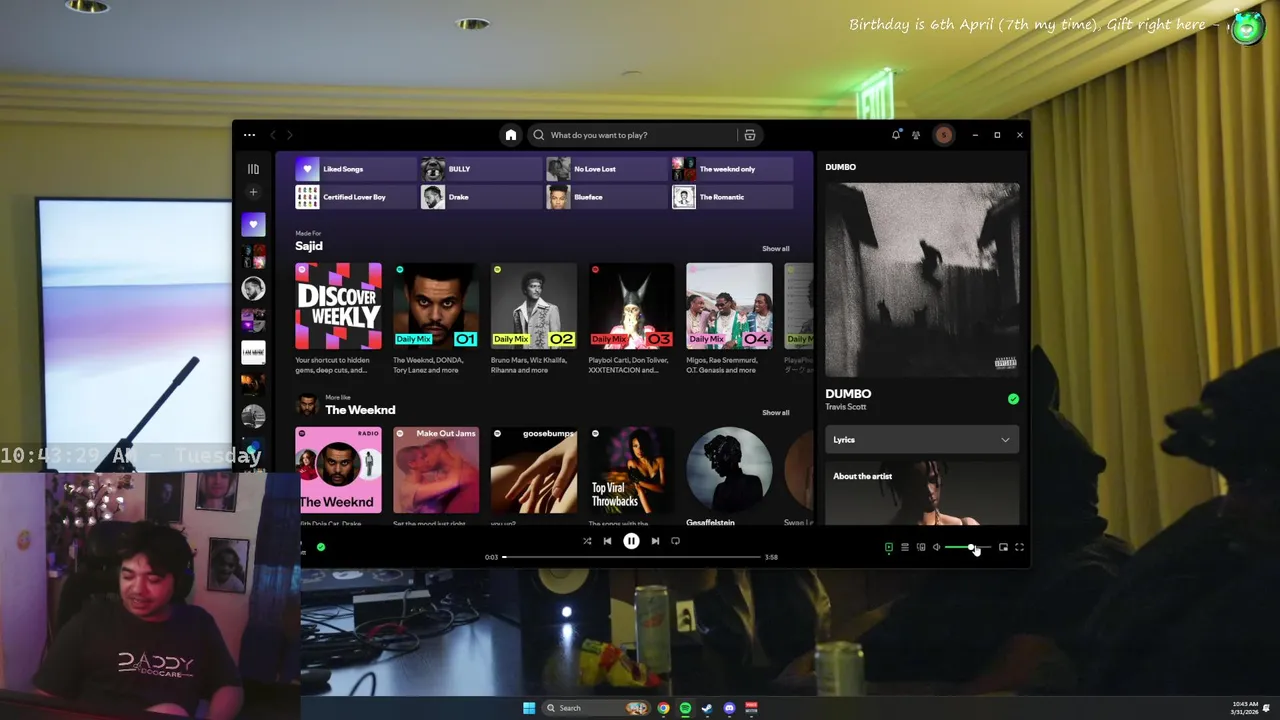1280x720 pixels.
Task: Go back with the left arrow
Action: click(272, 135)
